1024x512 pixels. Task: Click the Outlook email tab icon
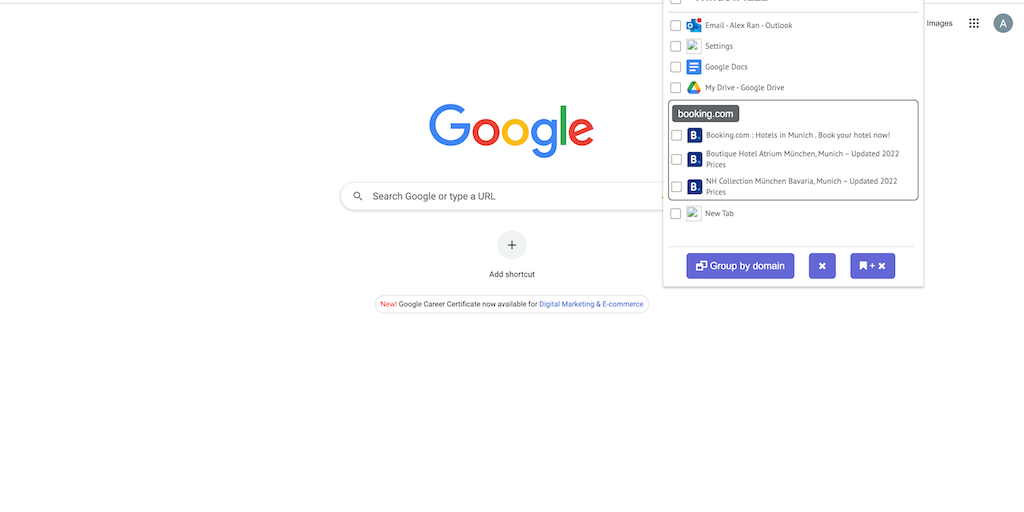(x=694, y=25)
